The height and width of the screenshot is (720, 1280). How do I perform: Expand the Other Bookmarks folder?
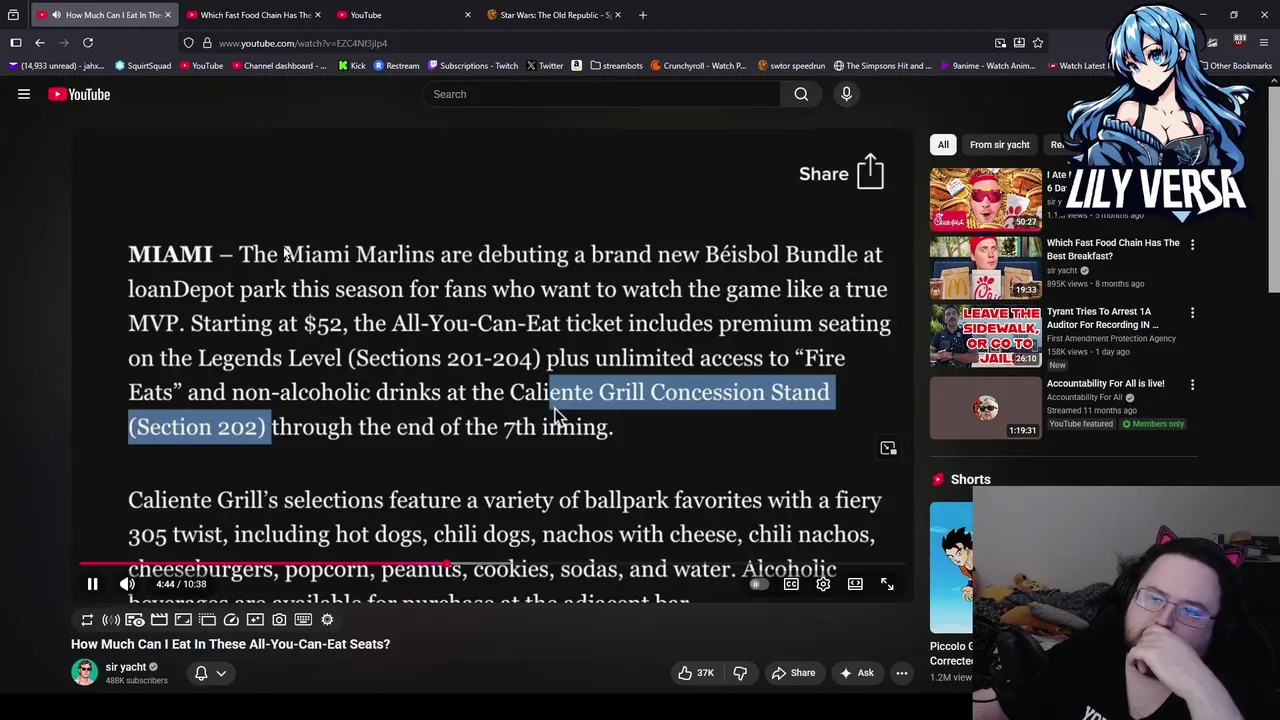[x=1236, y=66]
